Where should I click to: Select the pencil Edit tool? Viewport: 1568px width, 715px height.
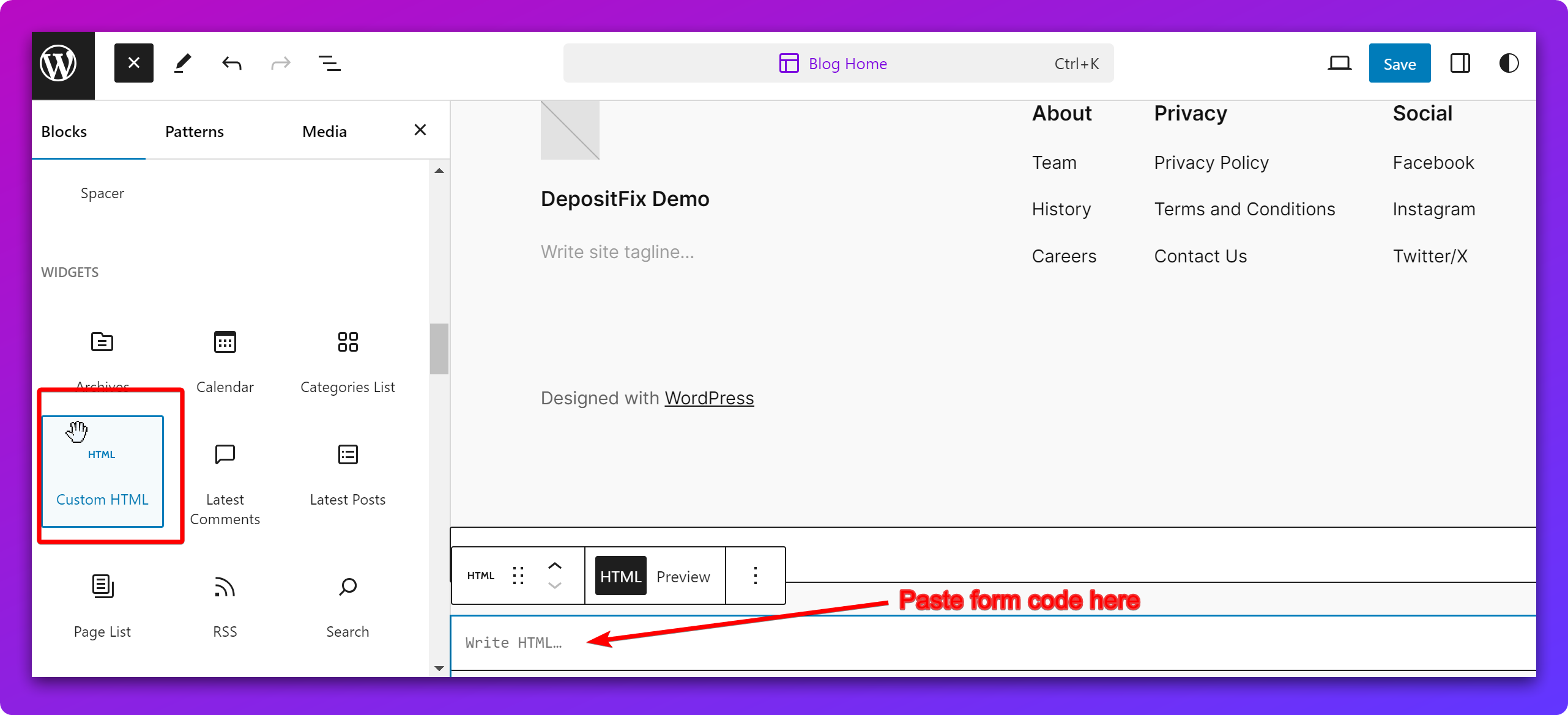tap(182, 63)
